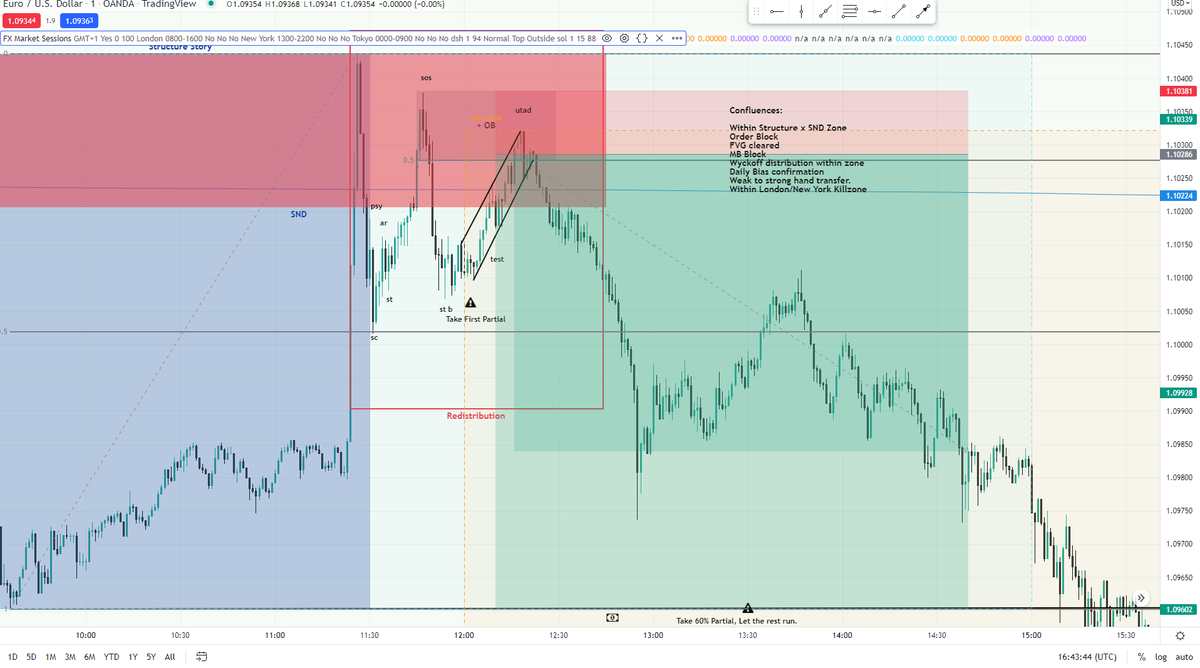Select the + OB orange label
The image size is (1200, 668).
click(486, 126)
